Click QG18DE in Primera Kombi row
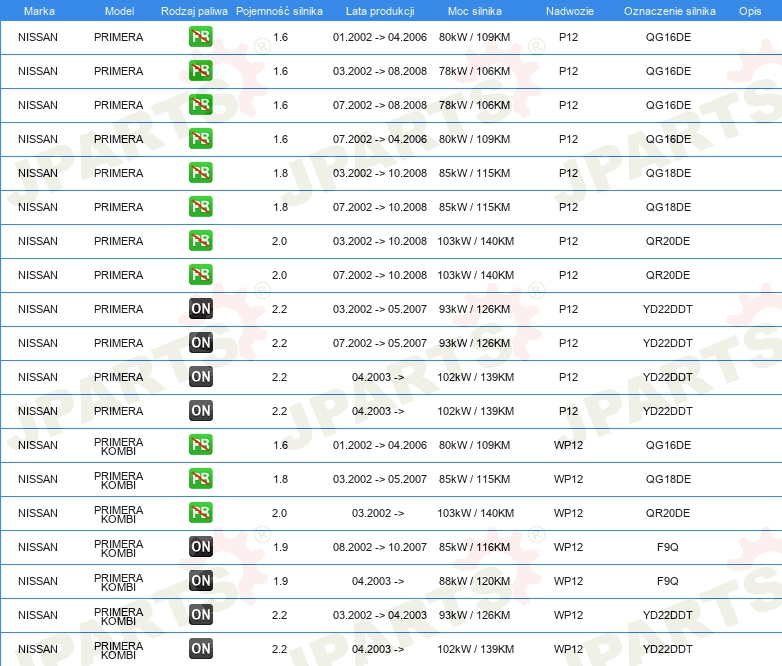This screenshot has width=782, height=666. 668,479
